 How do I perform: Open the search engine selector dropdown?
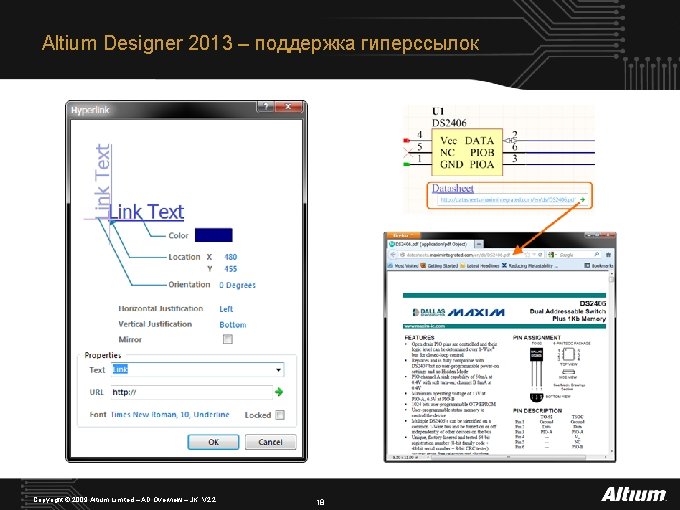tap(552, 255)
